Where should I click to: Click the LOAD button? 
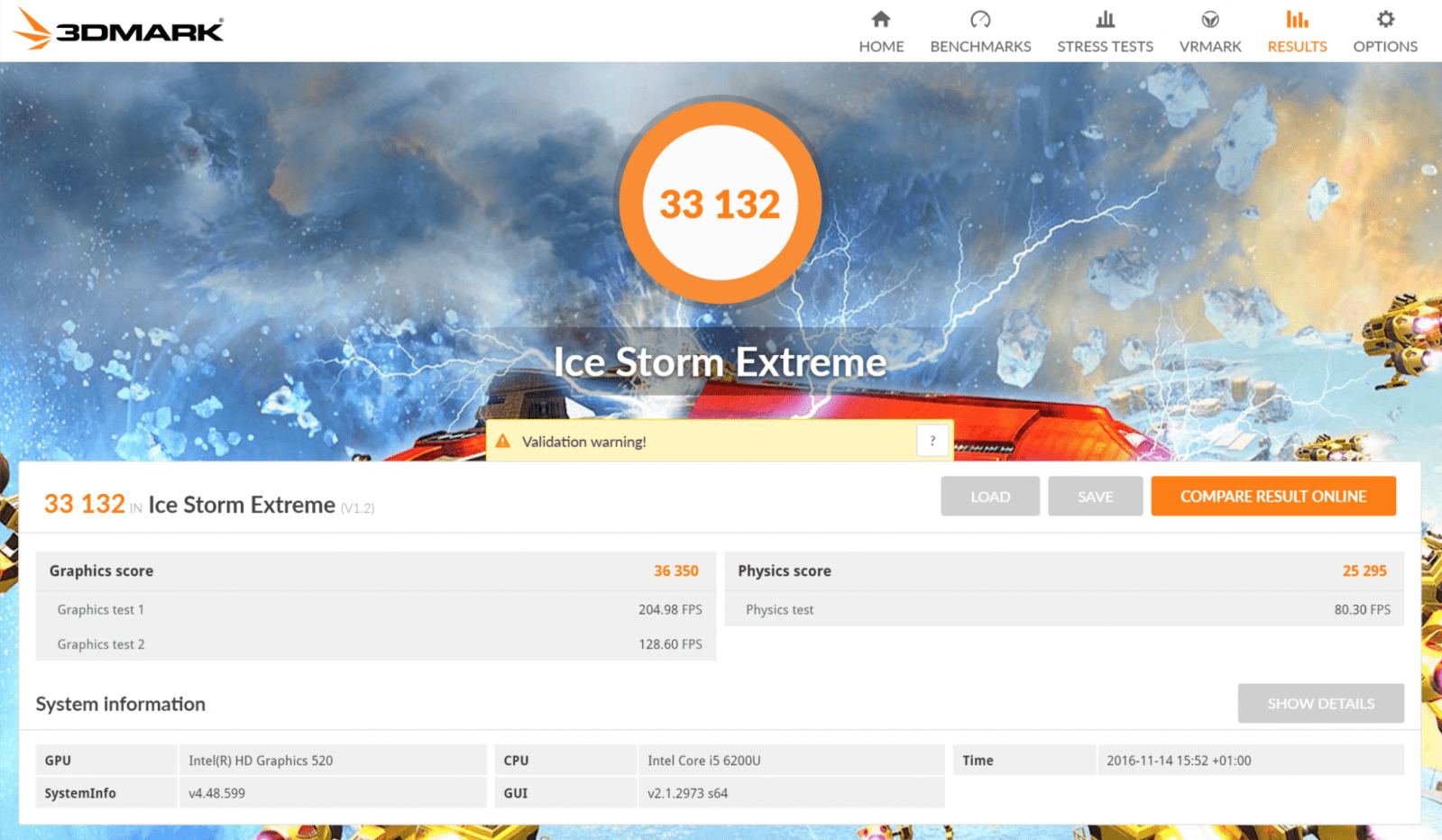[990, 497]
